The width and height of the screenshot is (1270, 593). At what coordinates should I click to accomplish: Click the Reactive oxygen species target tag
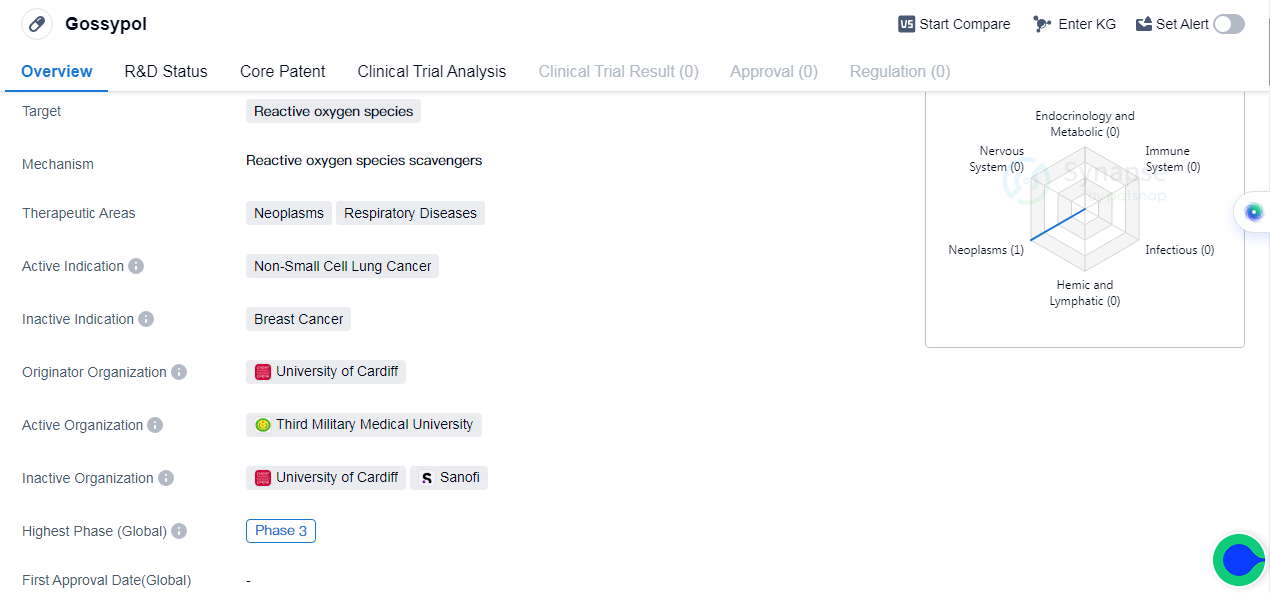333,111
